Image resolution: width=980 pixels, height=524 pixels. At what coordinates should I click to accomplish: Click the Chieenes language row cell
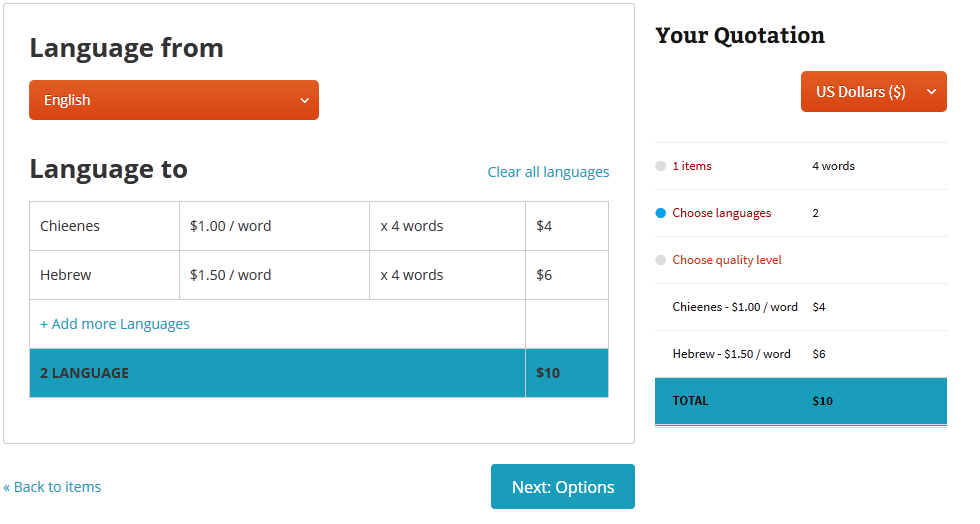click(x=104, y=226)
